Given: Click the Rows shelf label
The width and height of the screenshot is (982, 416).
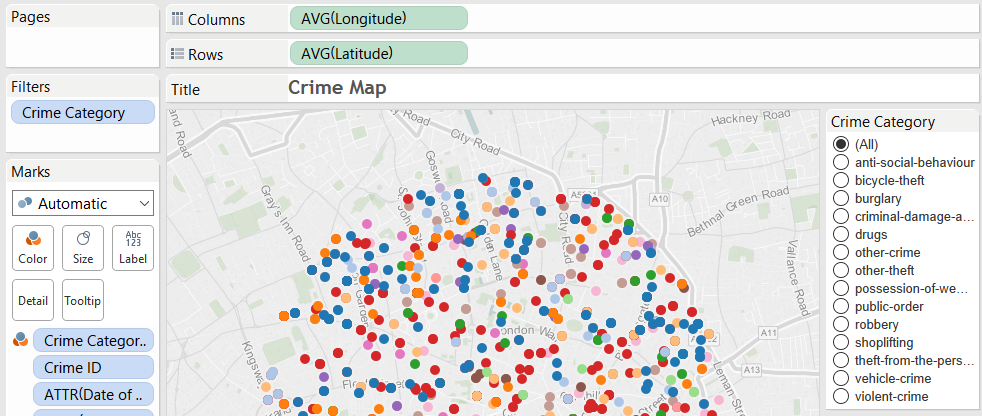Looking at the screenshot, I should tap(205, 55).
